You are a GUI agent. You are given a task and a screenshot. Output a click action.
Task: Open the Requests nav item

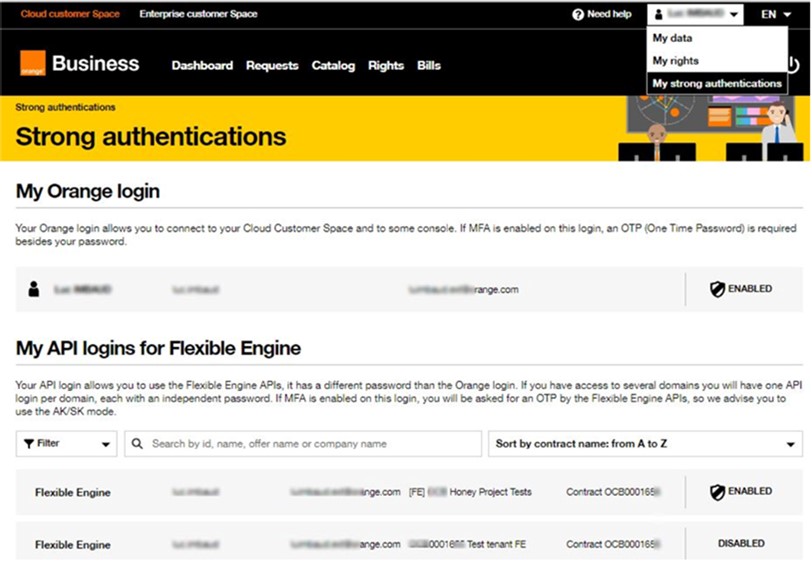click(272, 65)
